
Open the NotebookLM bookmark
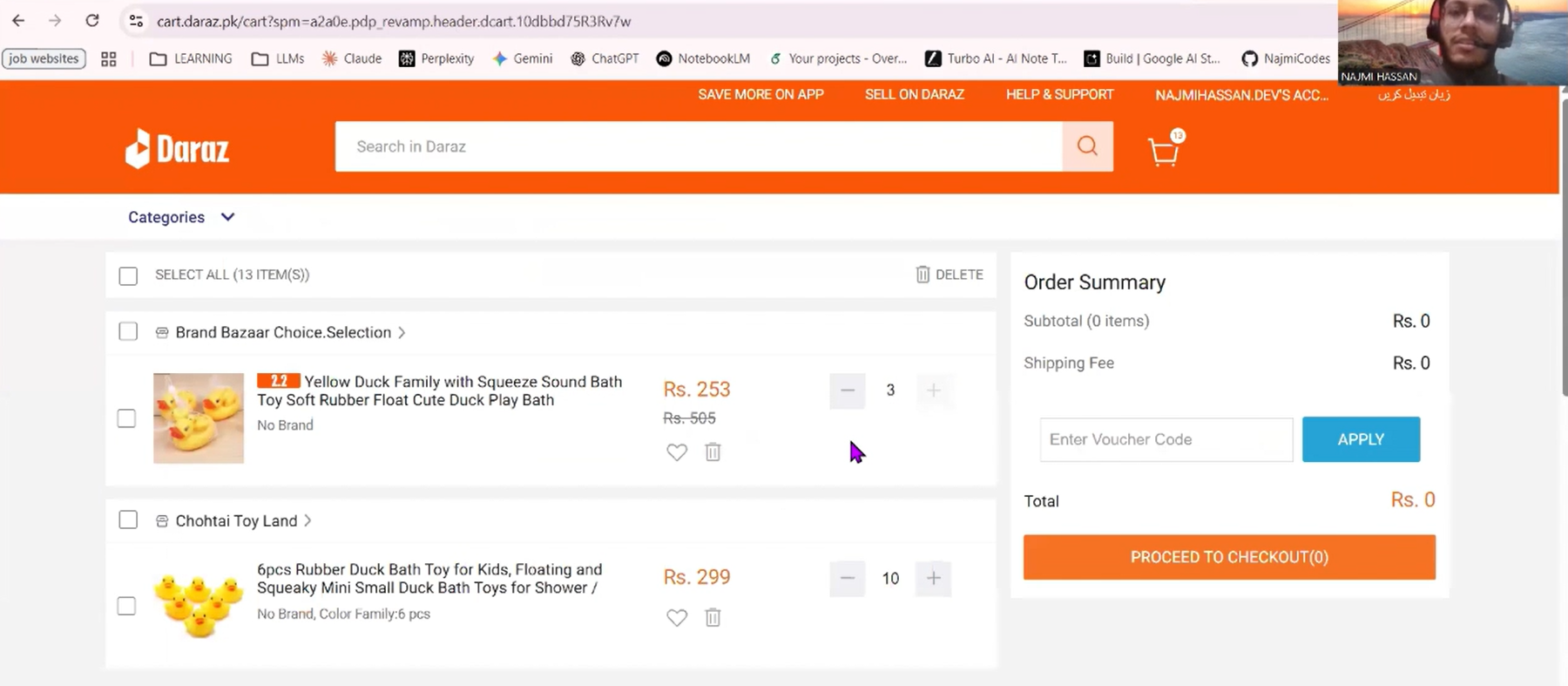tap(703, 58)
